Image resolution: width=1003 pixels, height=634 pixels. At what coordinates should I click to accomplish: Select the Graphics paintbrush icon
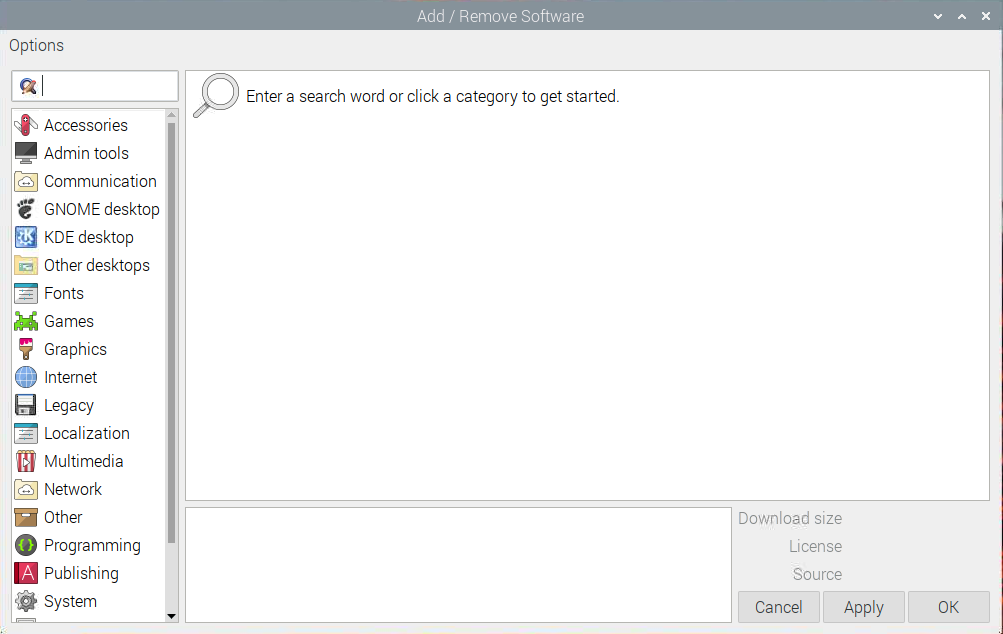[26, 349]
